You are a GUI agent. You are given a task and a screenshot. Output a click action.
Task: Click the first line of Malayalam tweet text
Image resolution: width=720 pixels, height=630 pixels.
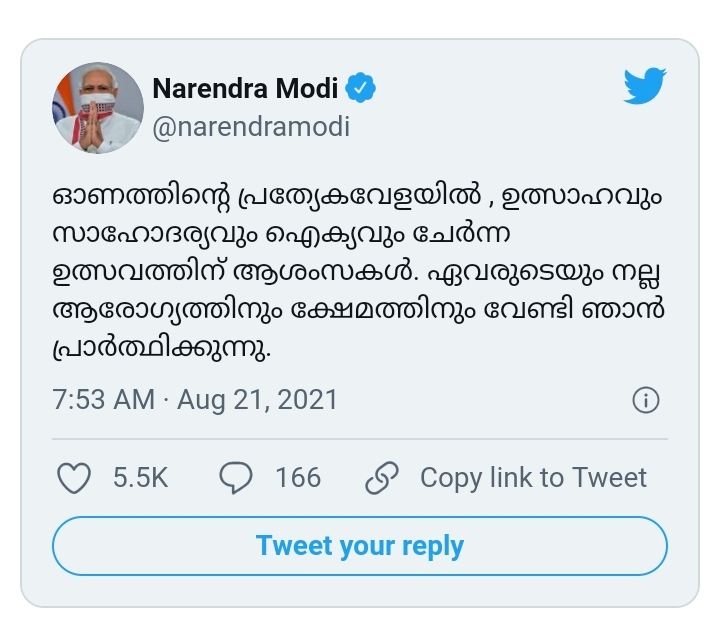coord(357,197)
